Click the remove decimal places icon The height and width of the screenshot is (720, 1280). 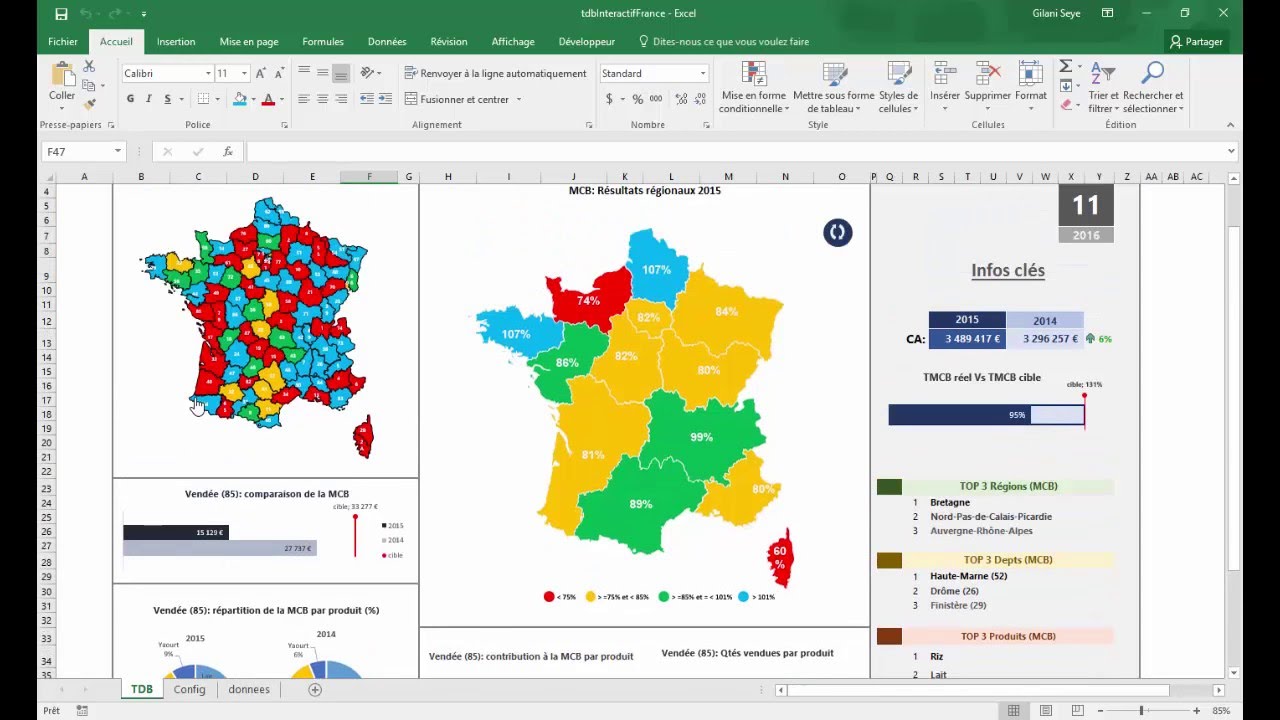click(699, 99)
